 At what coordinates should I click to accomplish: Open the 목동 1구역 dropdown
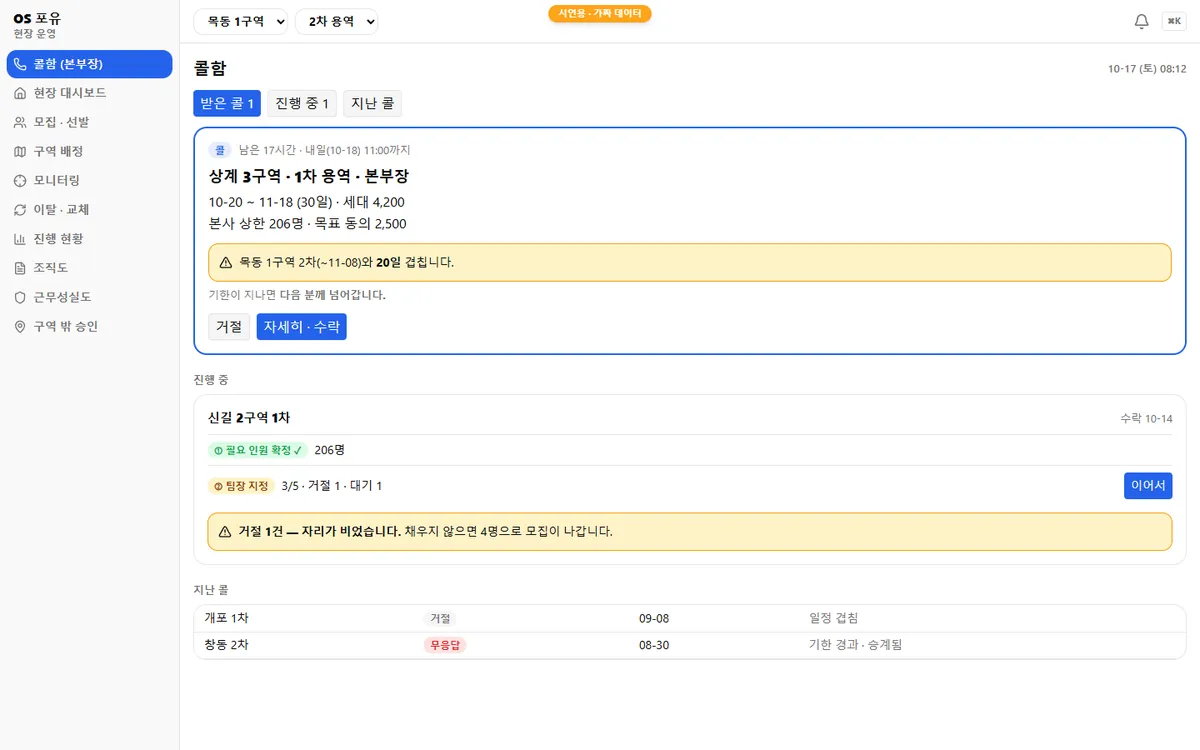click(241, 21)
